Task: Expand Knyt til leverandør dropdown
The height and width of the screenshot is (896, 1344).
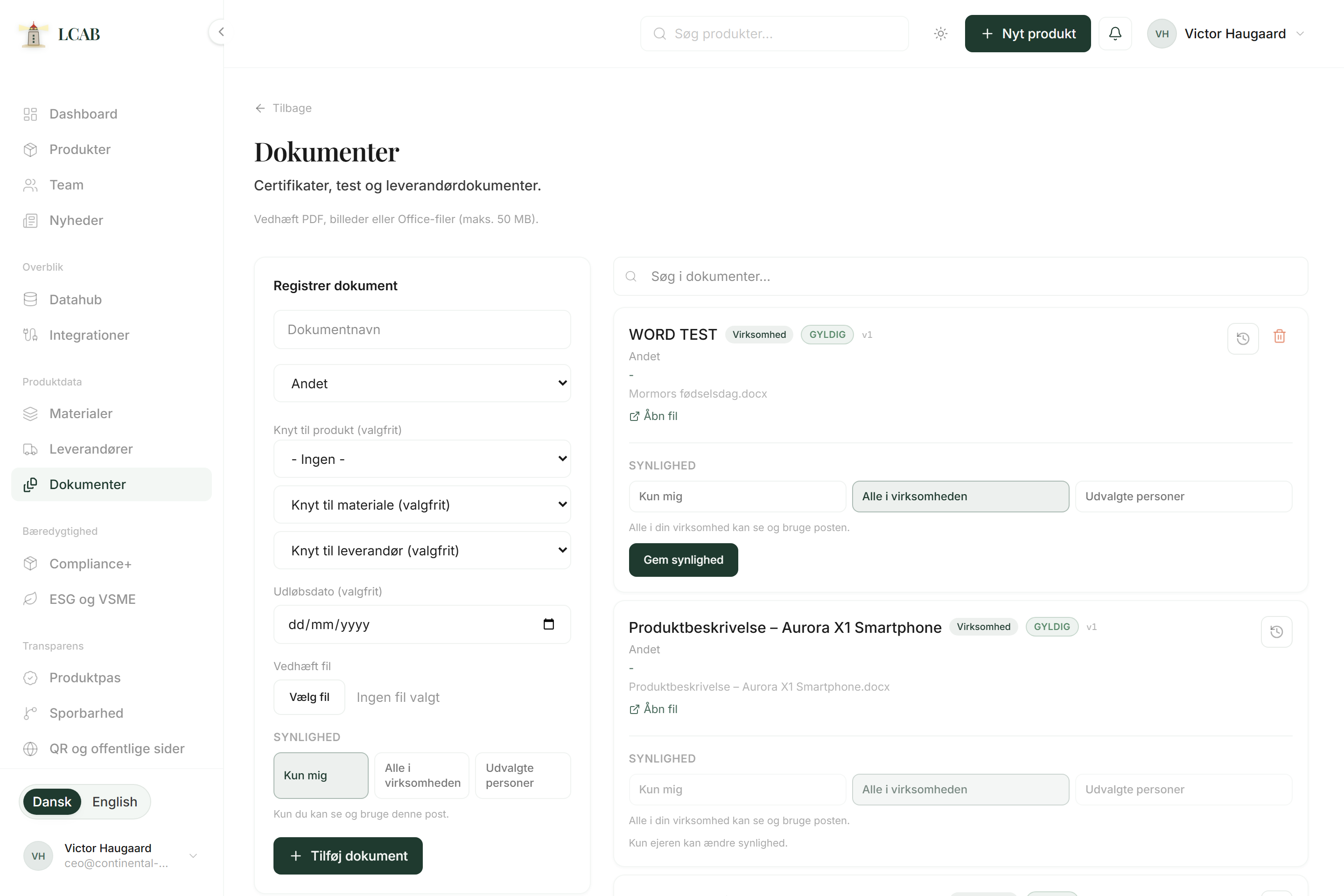Action: pyautogui.click(x=422, y=550)
